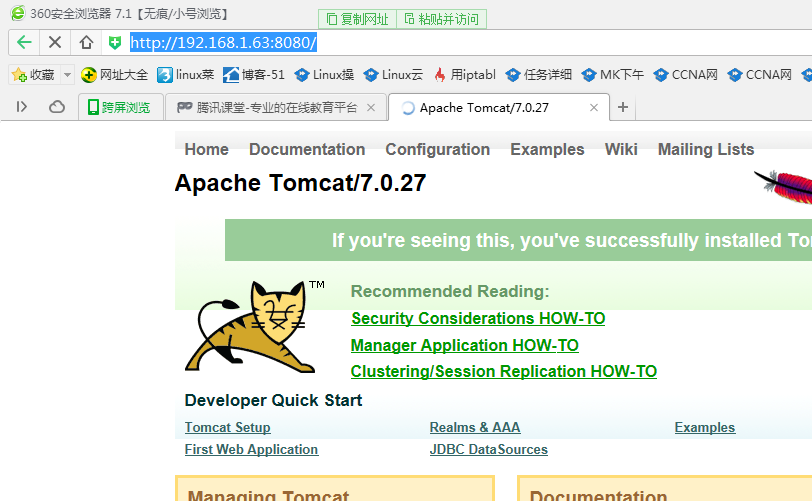Open the Home navigation item

click(x=207, y=149)
